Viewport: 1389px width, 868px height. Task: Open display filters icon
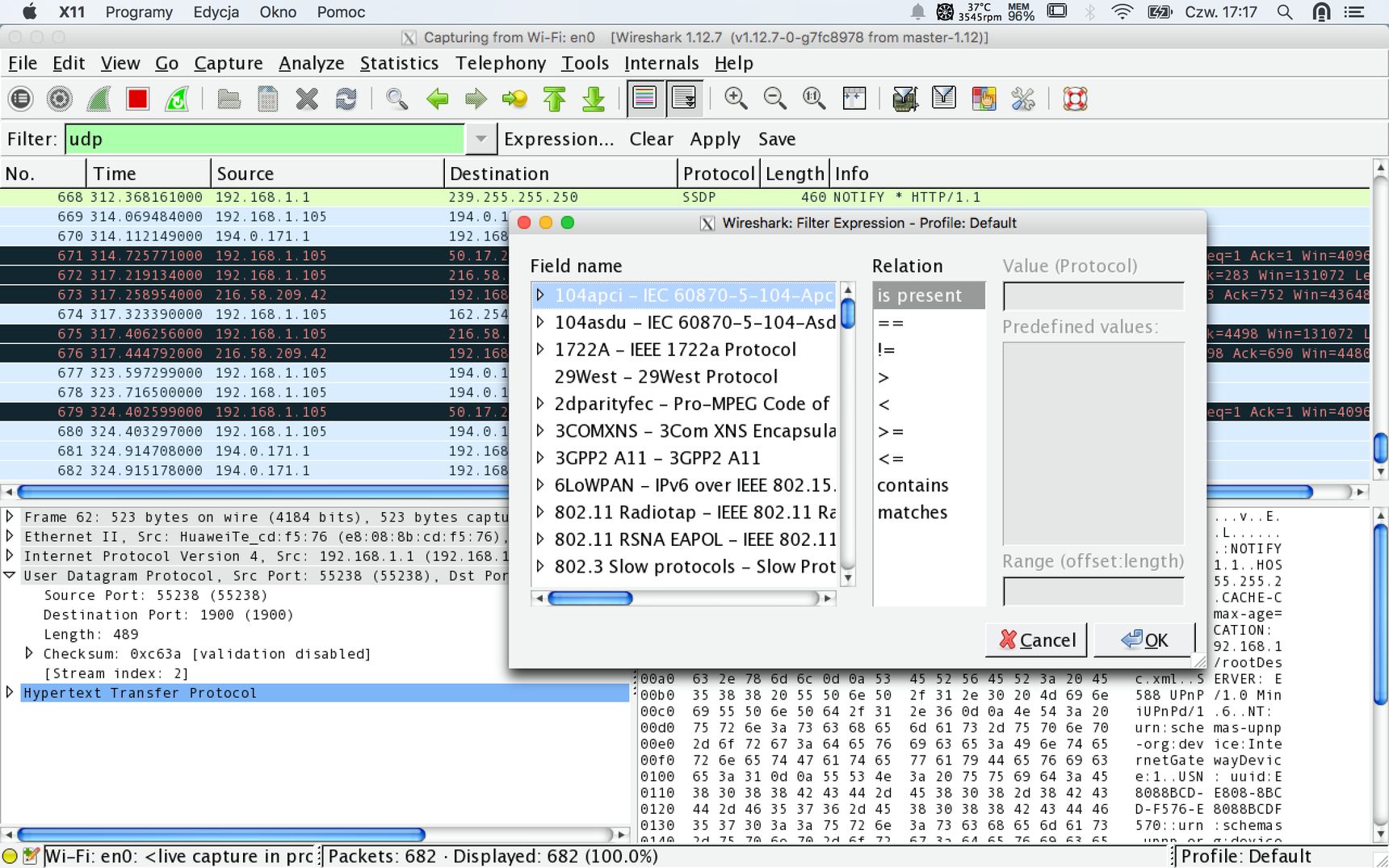pyautogui.click(x=943, y=99)
